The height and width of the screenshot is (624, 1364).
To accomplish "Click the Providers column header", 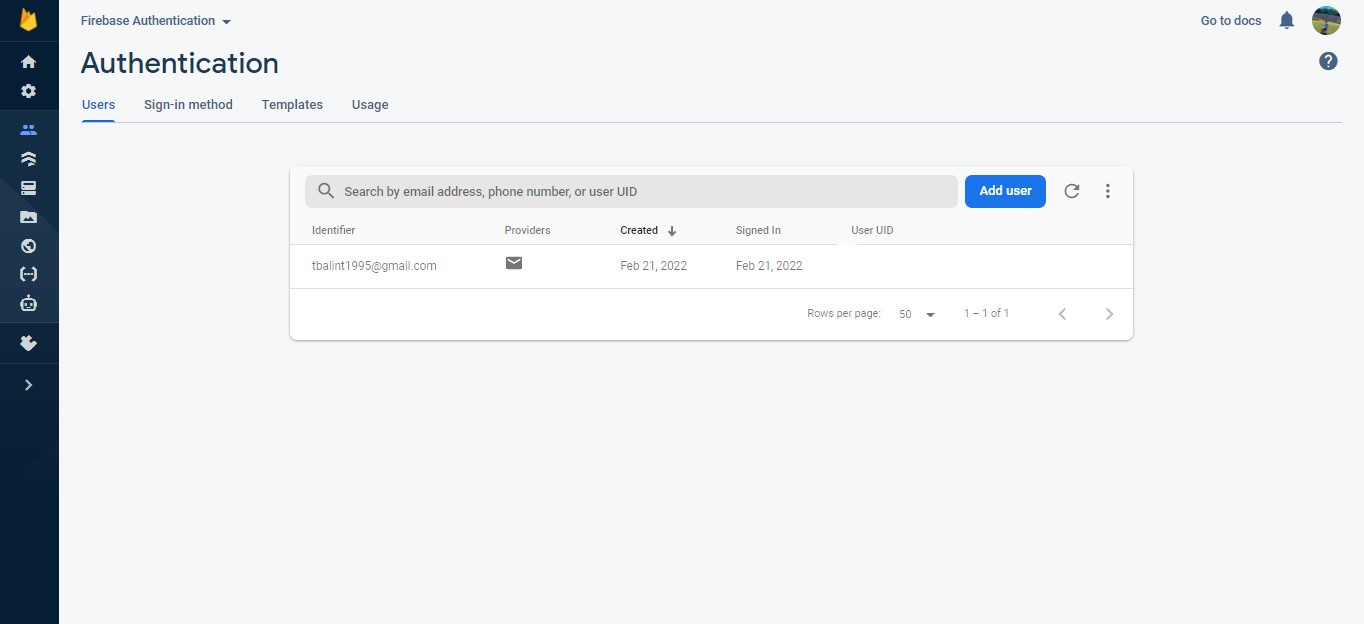I will pos(527,230).
